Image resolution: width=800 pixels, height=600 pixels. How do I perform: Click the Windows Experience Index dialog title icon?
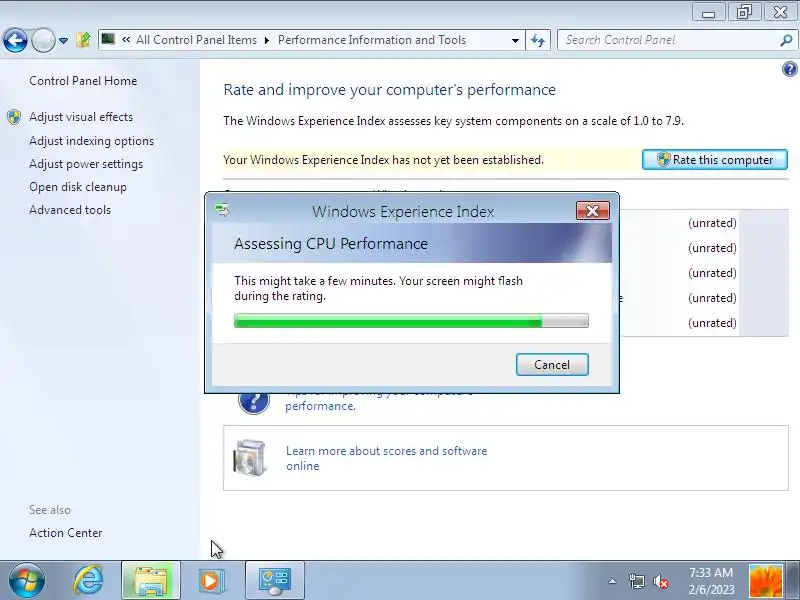(222, 210)
